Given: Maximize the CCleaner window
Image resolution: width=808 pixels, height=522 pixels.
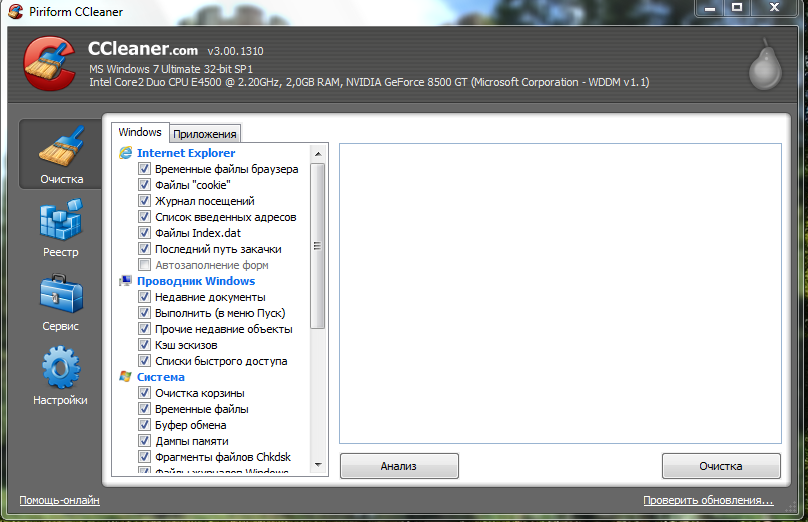Looking at the screenshot, I should [737, 8].
